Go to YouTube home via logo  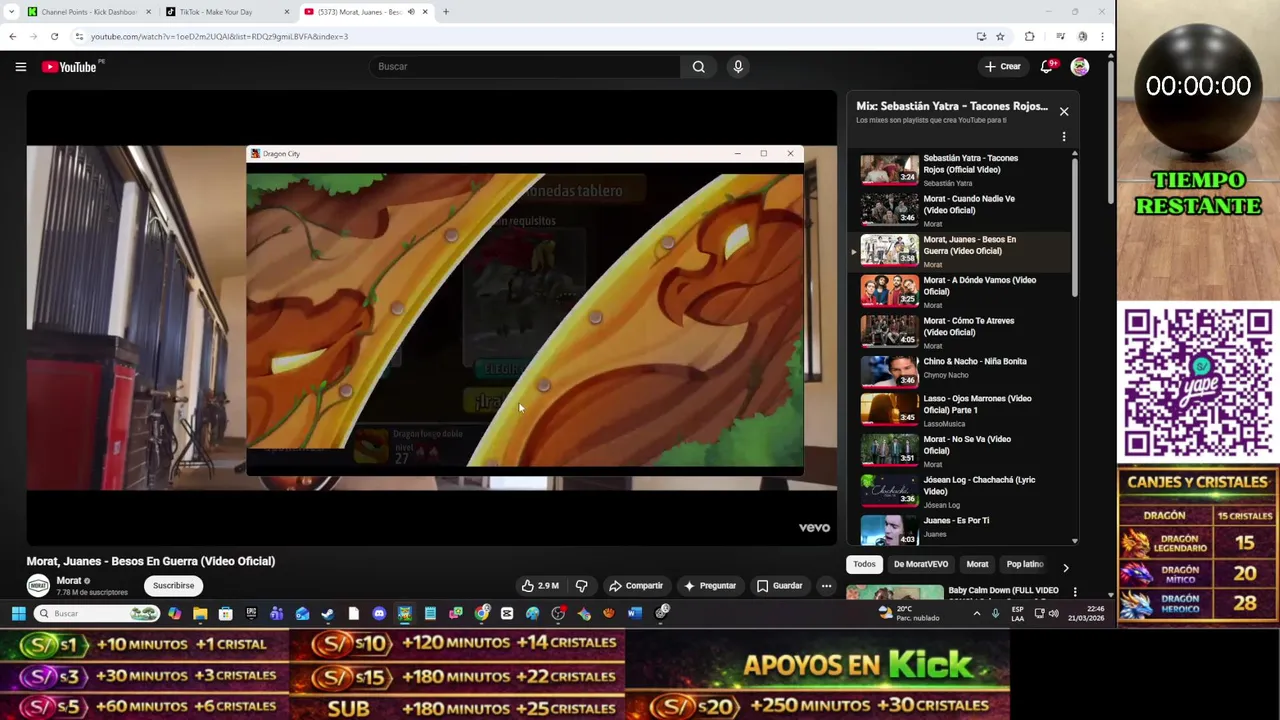point(69,67)
